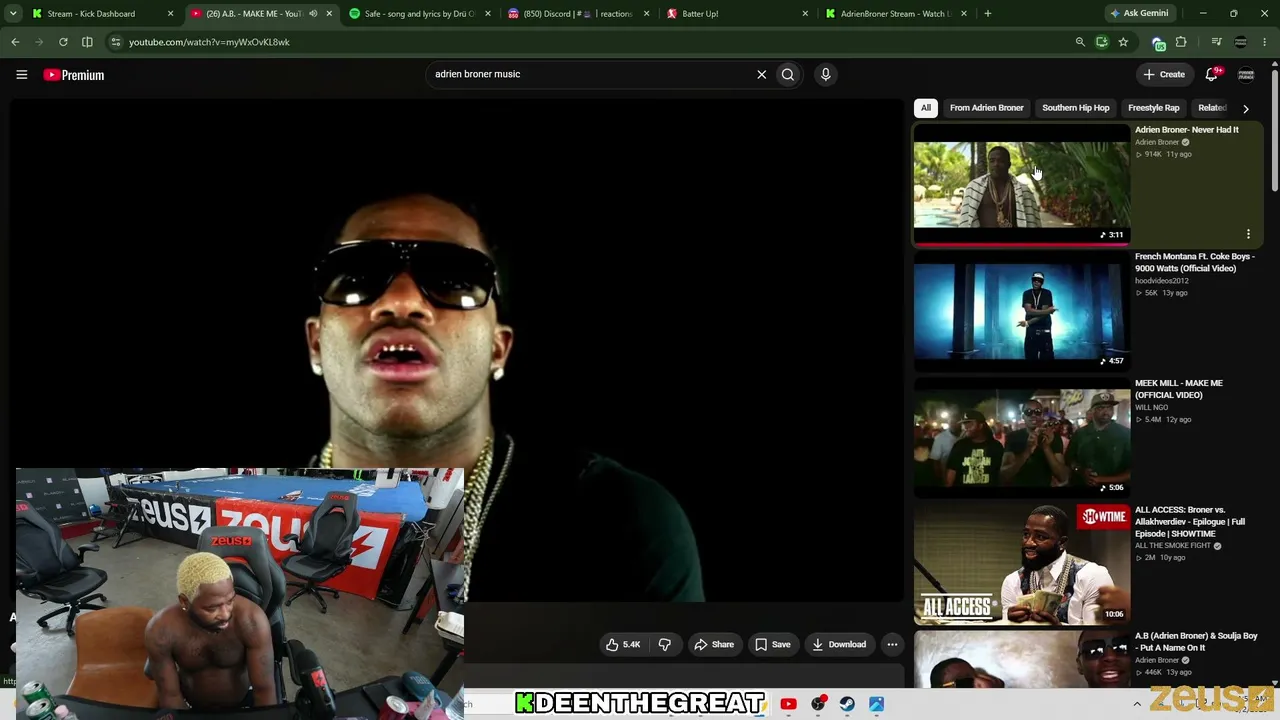1280x720 pixels.
Task: Open the media controls toolbar button
Action: tap(1216, 42)
